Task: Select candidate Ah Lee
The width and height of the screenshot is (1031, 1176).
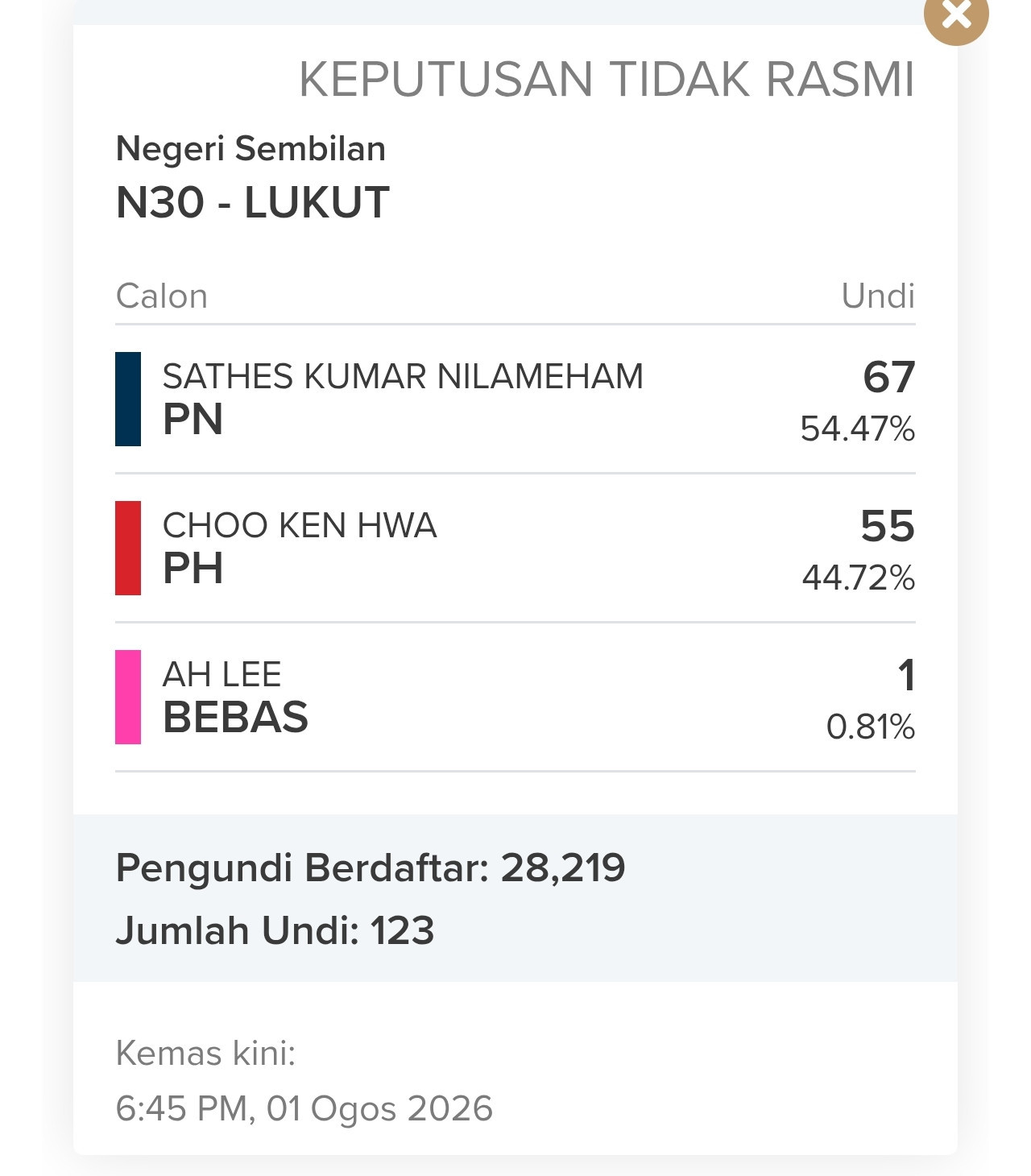Action: click(x=222, y=674)
